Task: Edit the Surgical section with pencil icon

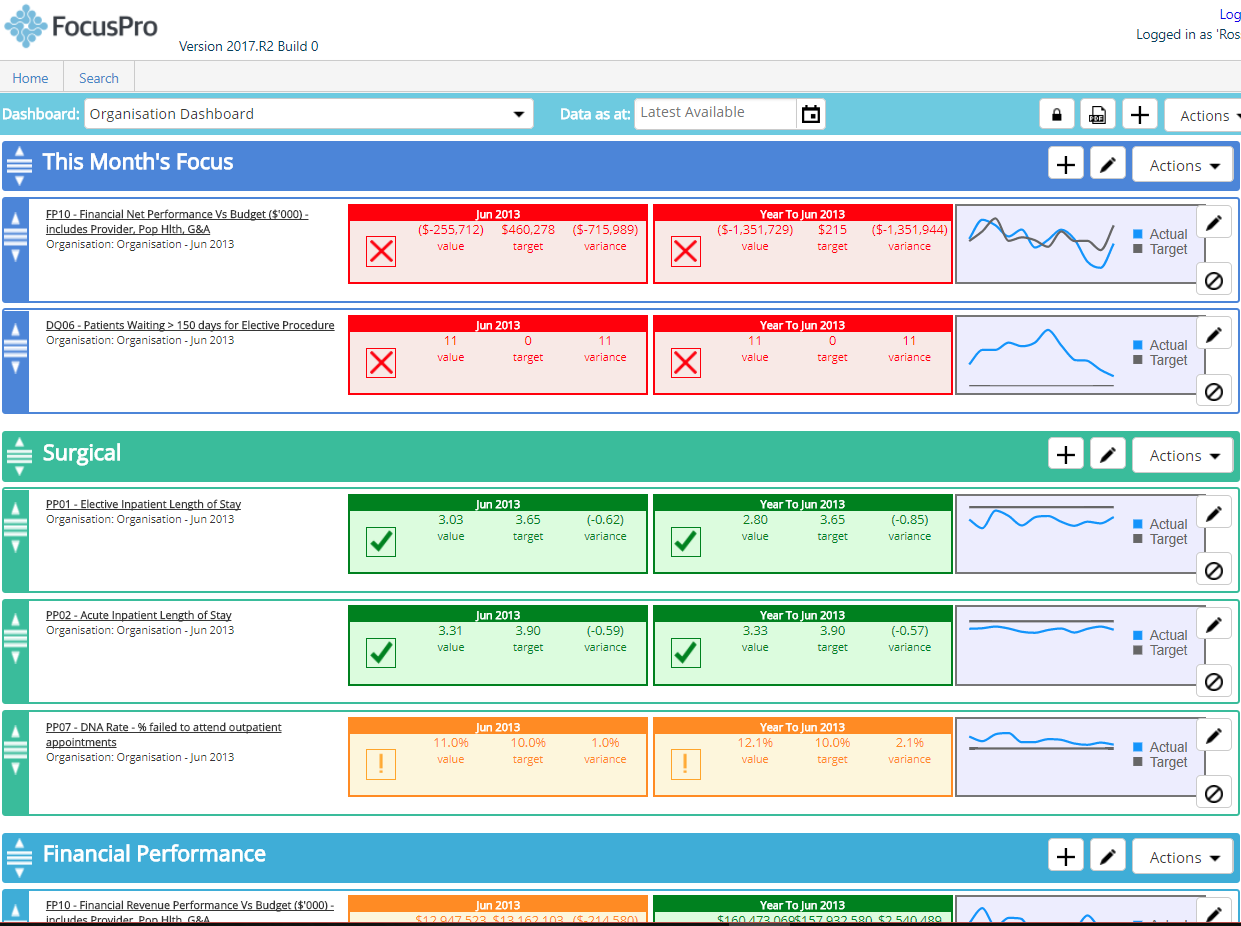Action: 1107,455
